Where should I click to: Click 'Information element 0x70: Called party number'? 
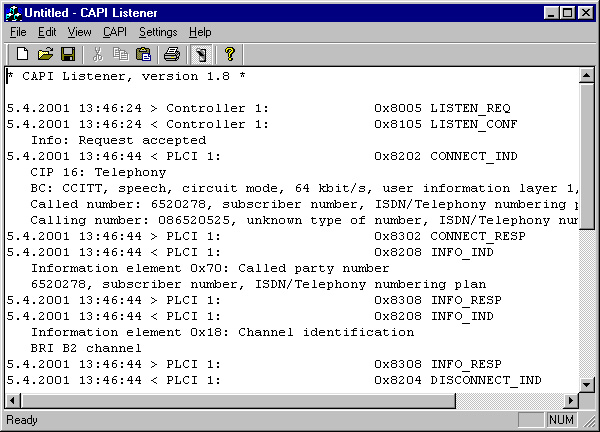point(210,268)
